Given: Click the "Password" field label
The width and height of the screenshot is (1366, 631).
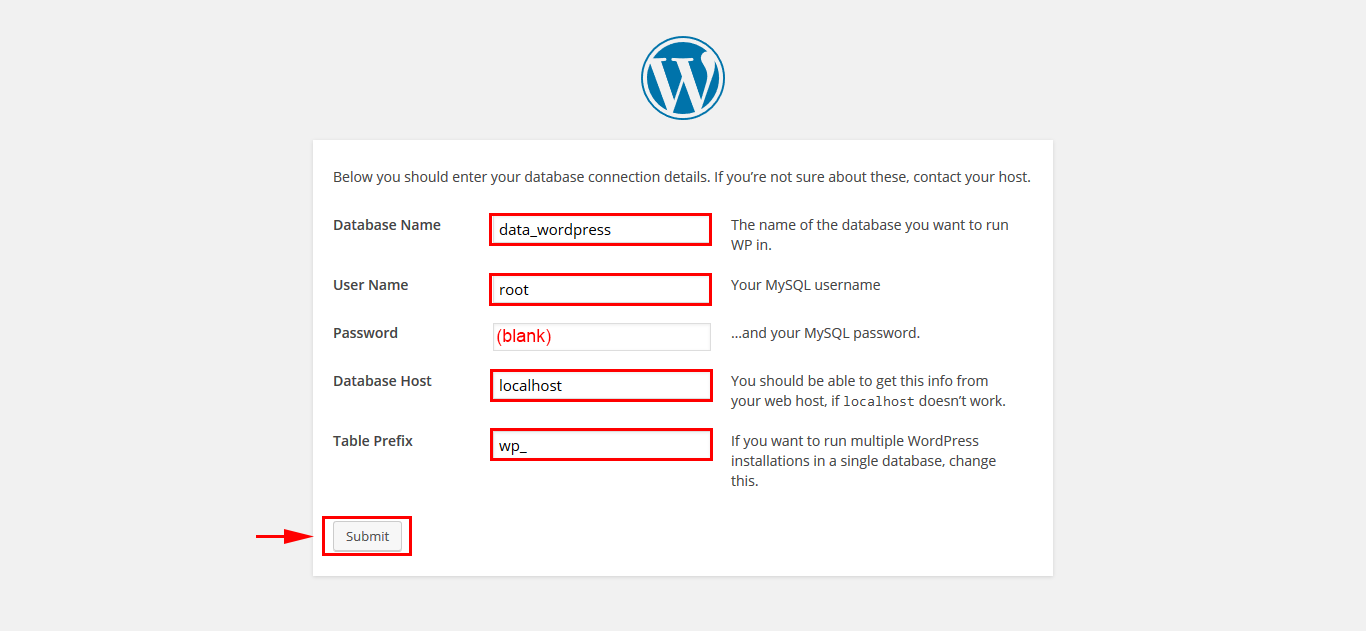Looking at the screenshot, I should point(365,333).
